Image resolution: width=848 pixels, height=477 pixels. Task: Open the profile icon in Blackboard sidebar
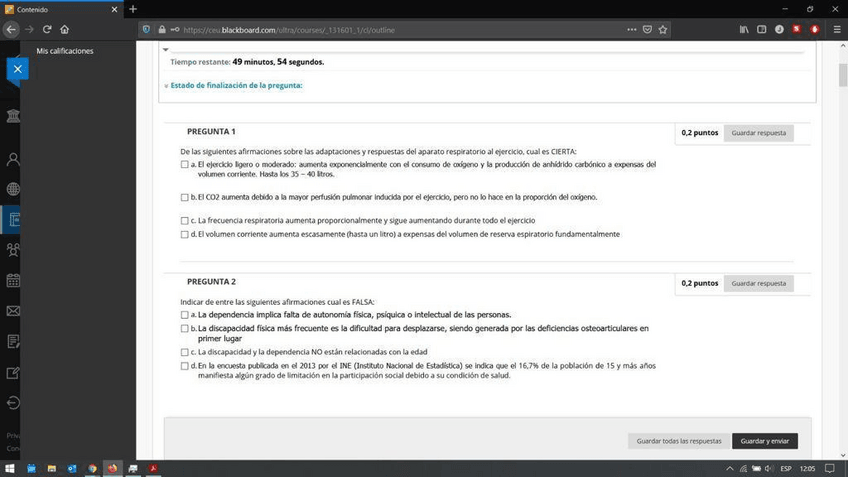13,159
